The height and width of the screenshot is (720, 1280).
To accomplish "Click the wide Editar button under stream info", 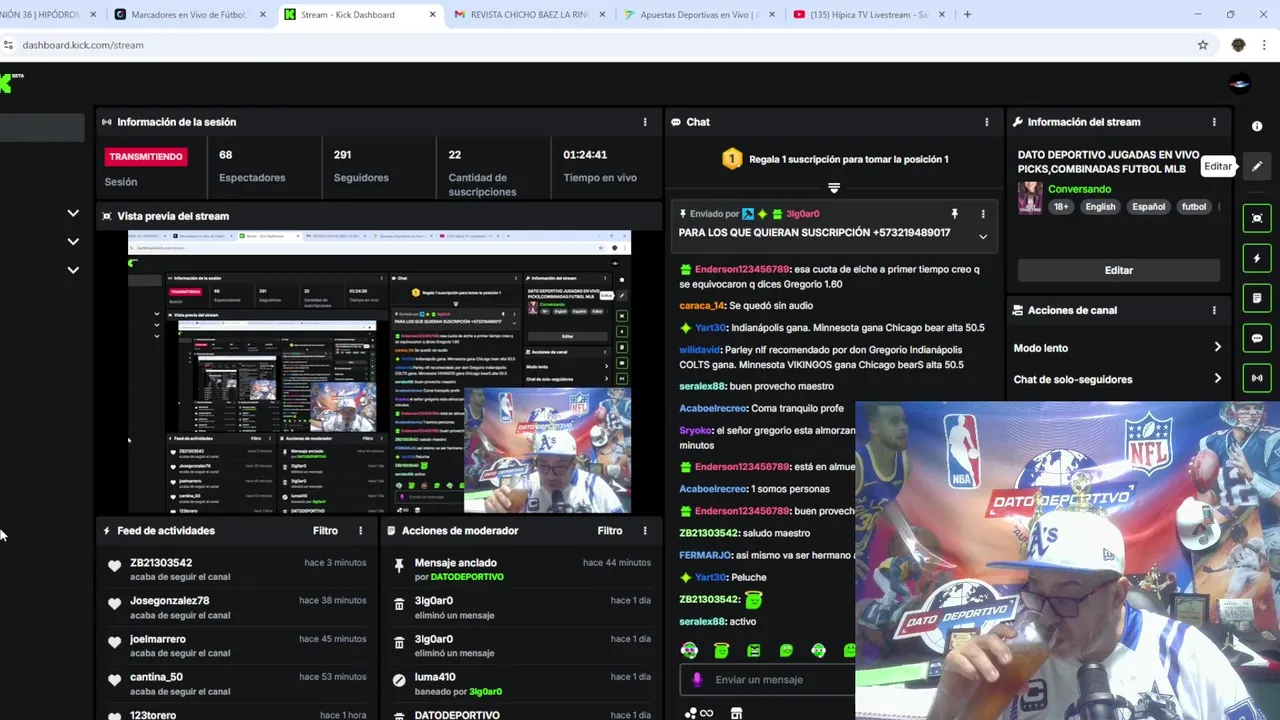I will click(1118, 270).
